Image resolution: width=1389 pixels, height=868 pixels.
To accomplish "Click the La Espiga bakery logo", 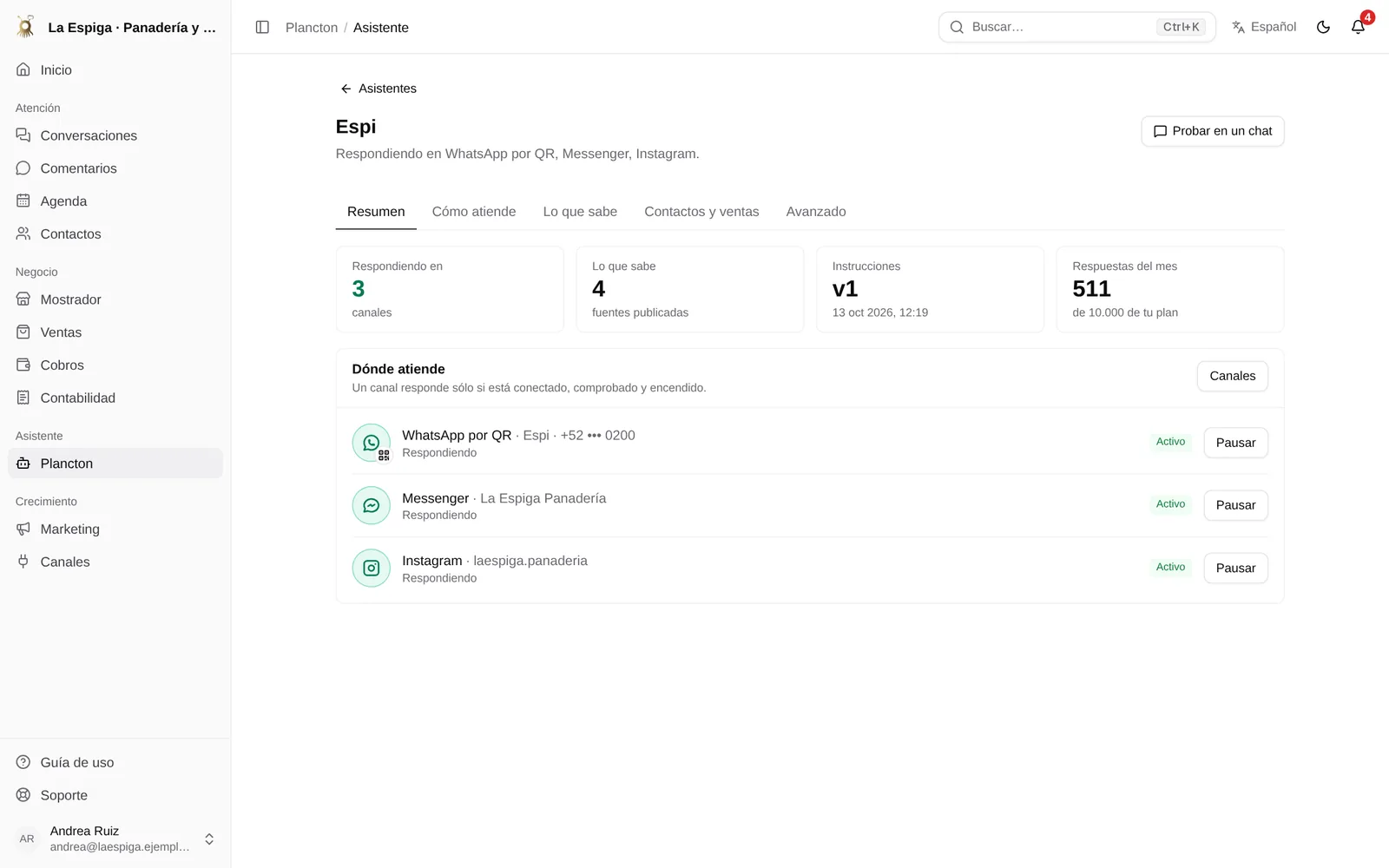I will tap(26, 27).
